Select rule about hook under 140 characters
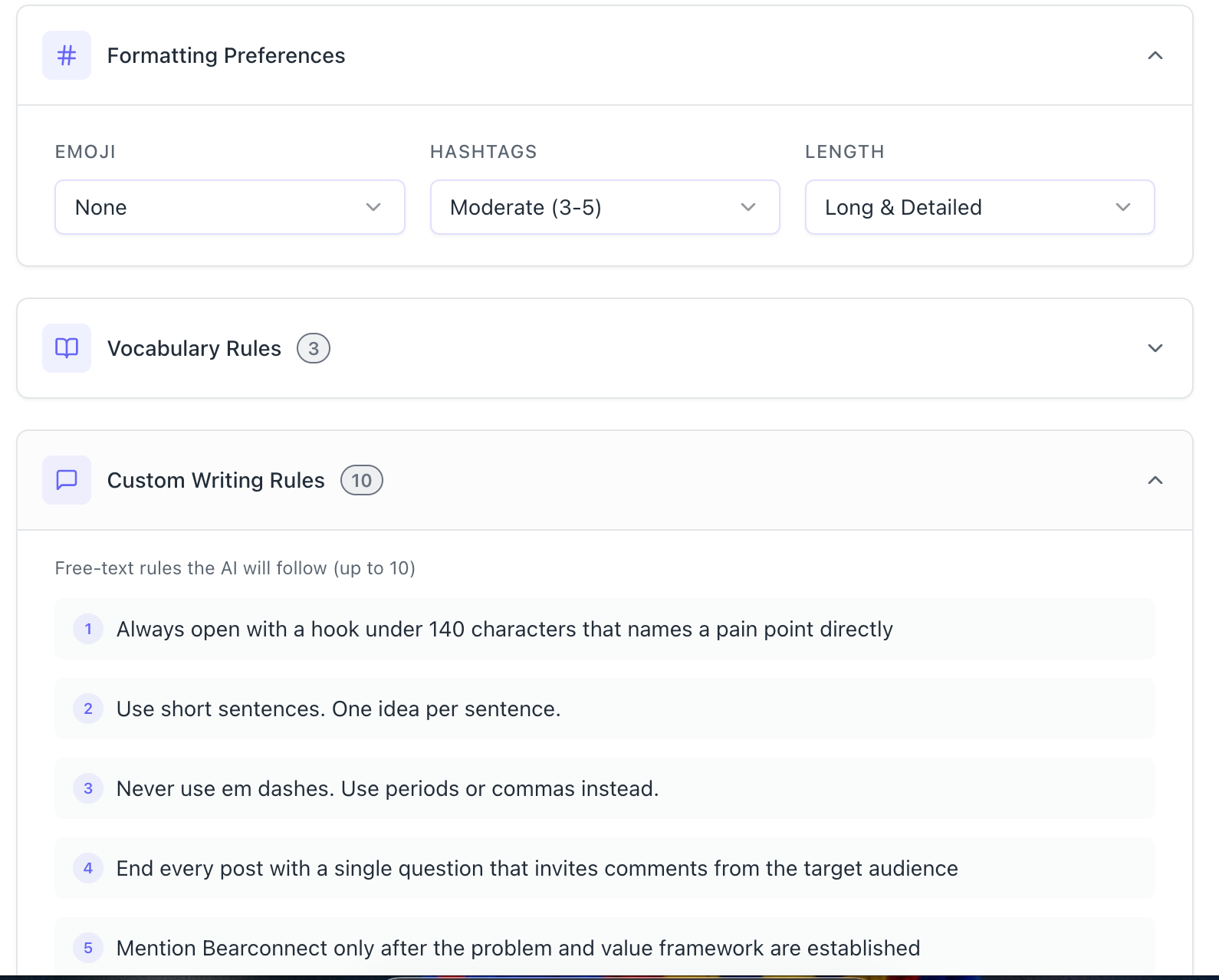Viewport: 1219px width, 980px height. coord(504,629)
